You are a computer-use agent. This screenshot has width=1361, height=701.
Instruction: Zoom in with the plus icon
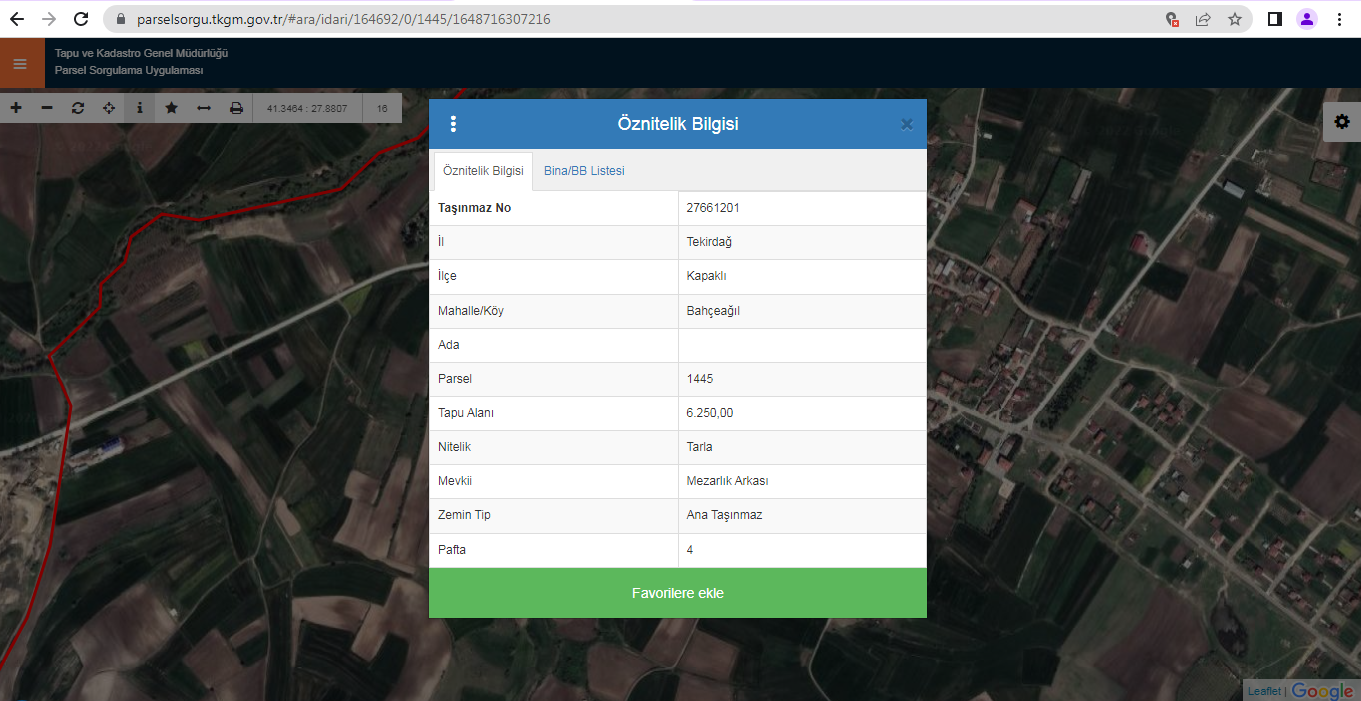click(x=16, y=108)
